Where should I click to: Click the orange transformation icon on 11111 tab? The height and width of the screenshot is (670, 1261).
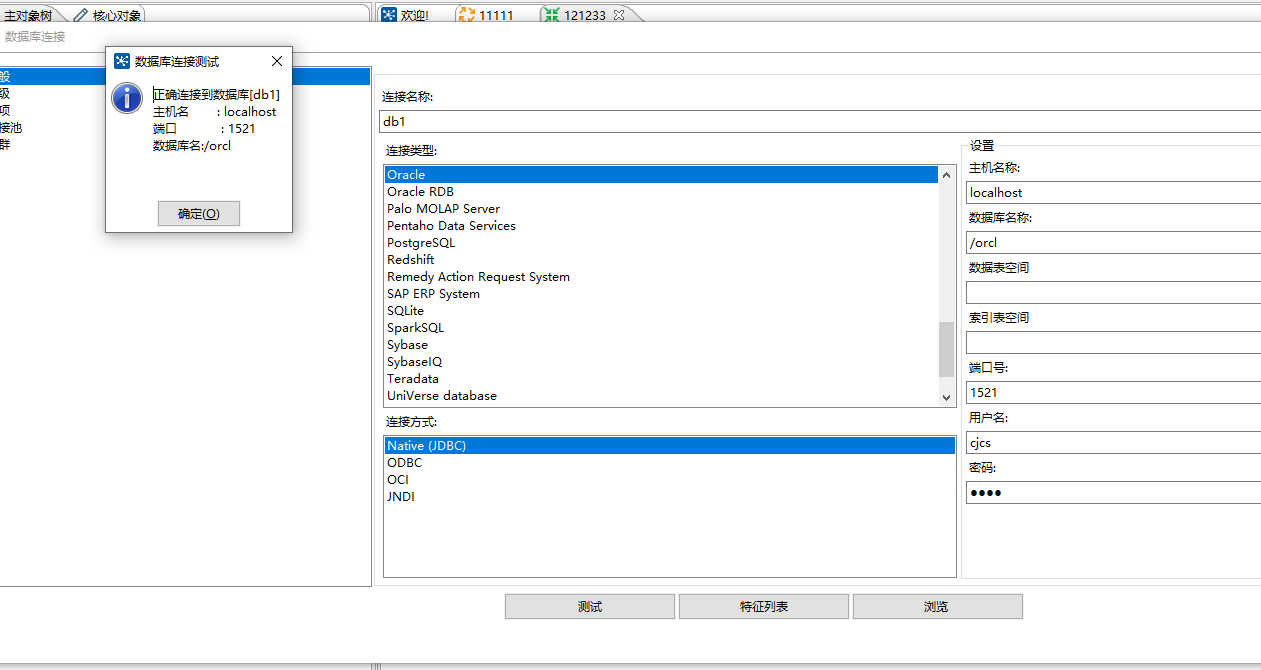click(x=466, y=14)
